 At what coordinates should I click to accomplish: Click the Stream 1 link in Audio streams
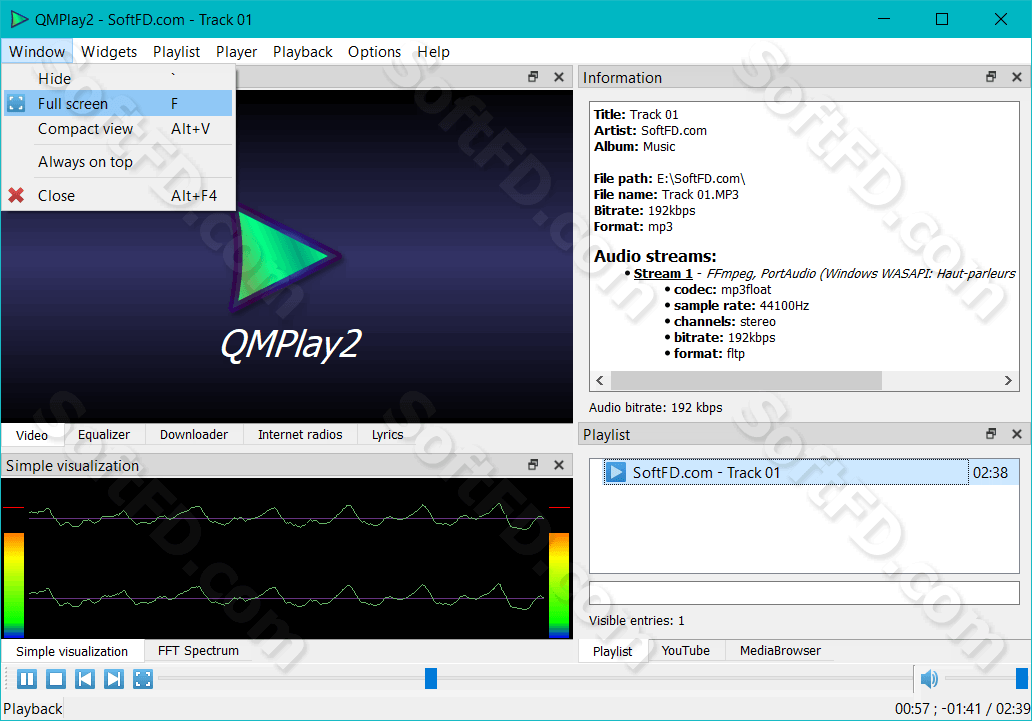(663, 273)
